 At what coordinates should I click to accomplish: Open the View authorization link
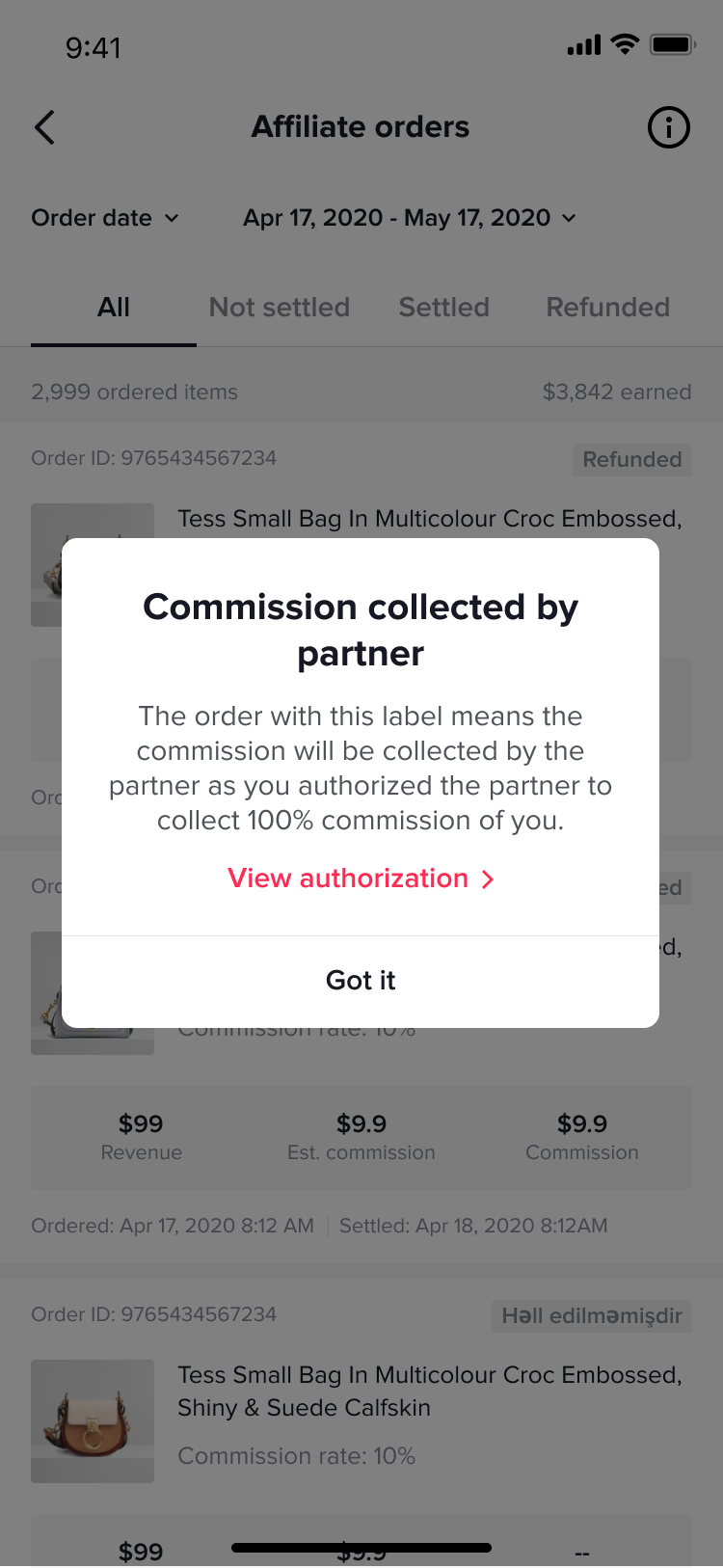coord(348,879)
